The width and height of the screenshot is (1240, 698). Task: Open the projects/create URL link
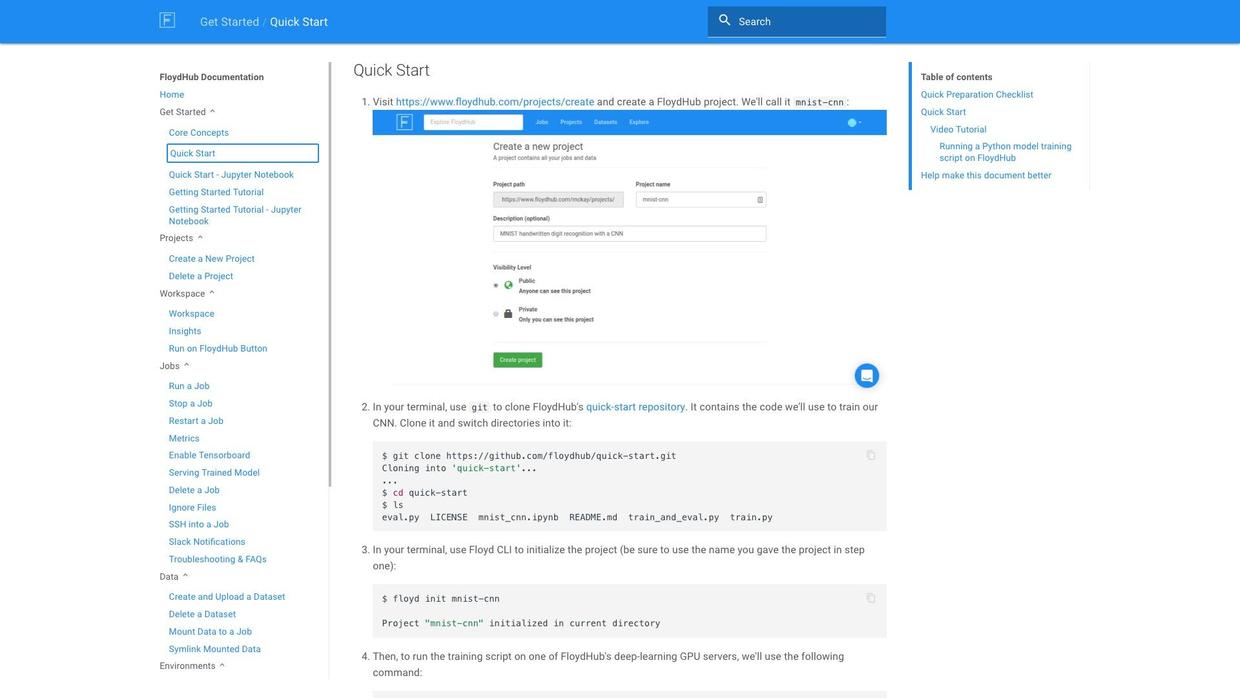coord(494,102)
